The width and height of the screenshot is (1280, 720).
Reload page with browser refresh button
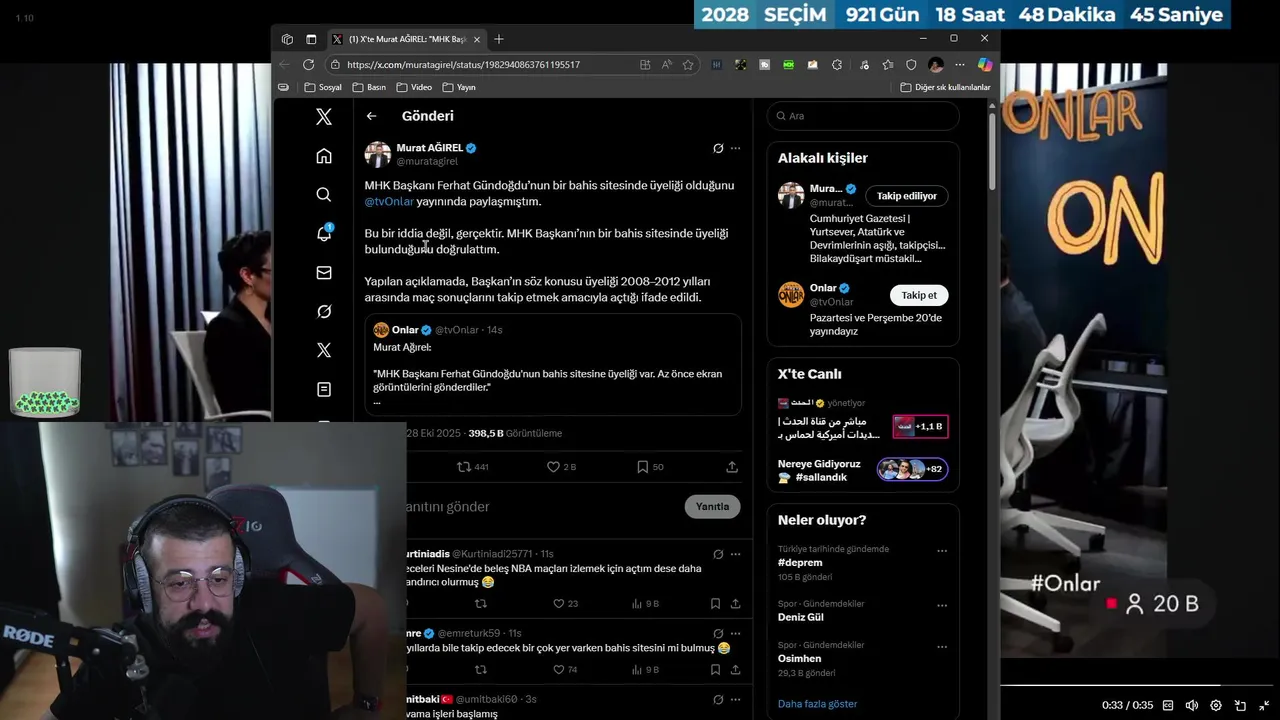[x=308, y=65]
